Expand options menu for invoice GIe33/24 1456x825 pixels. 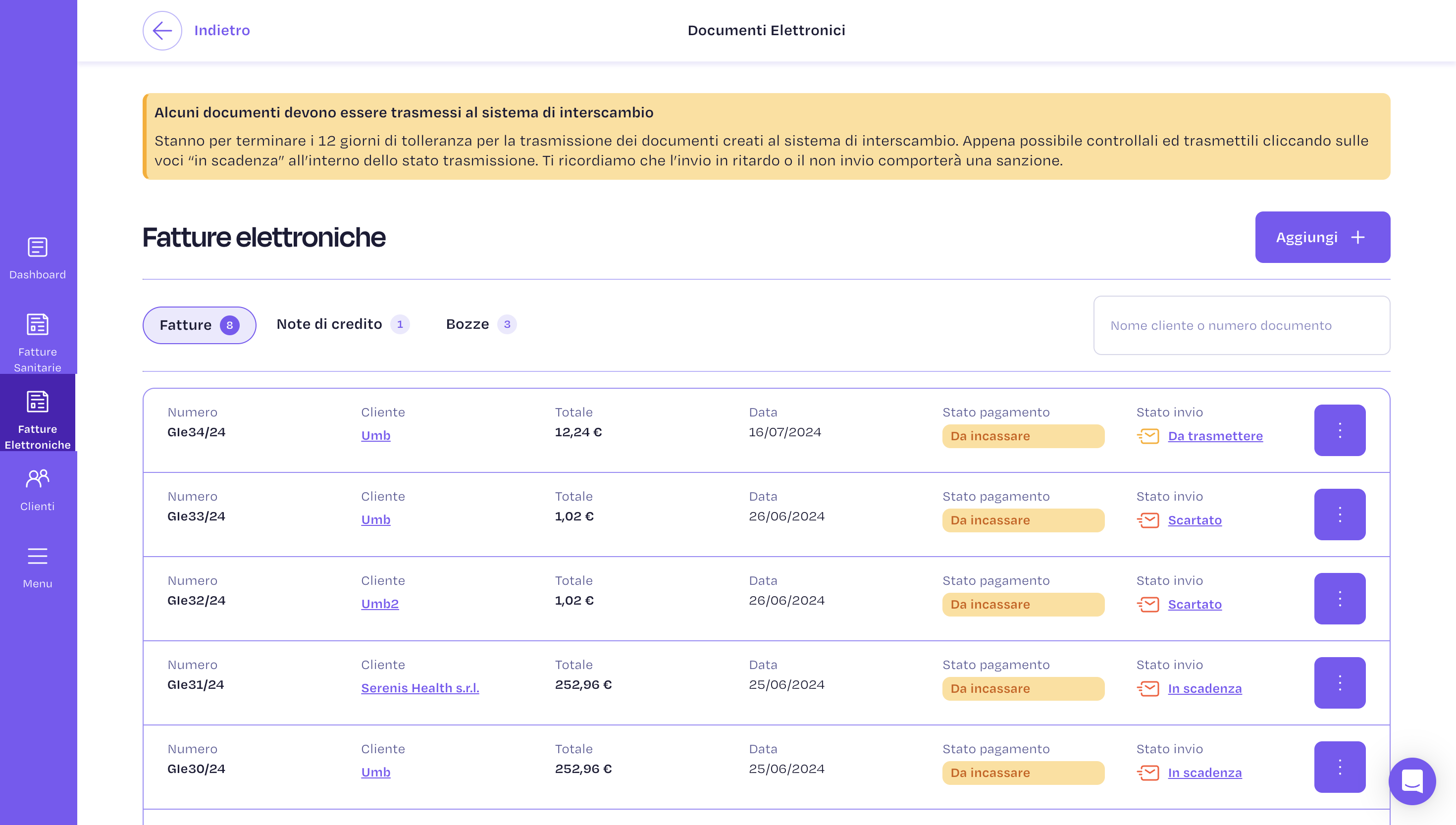tap(1339, 515)
